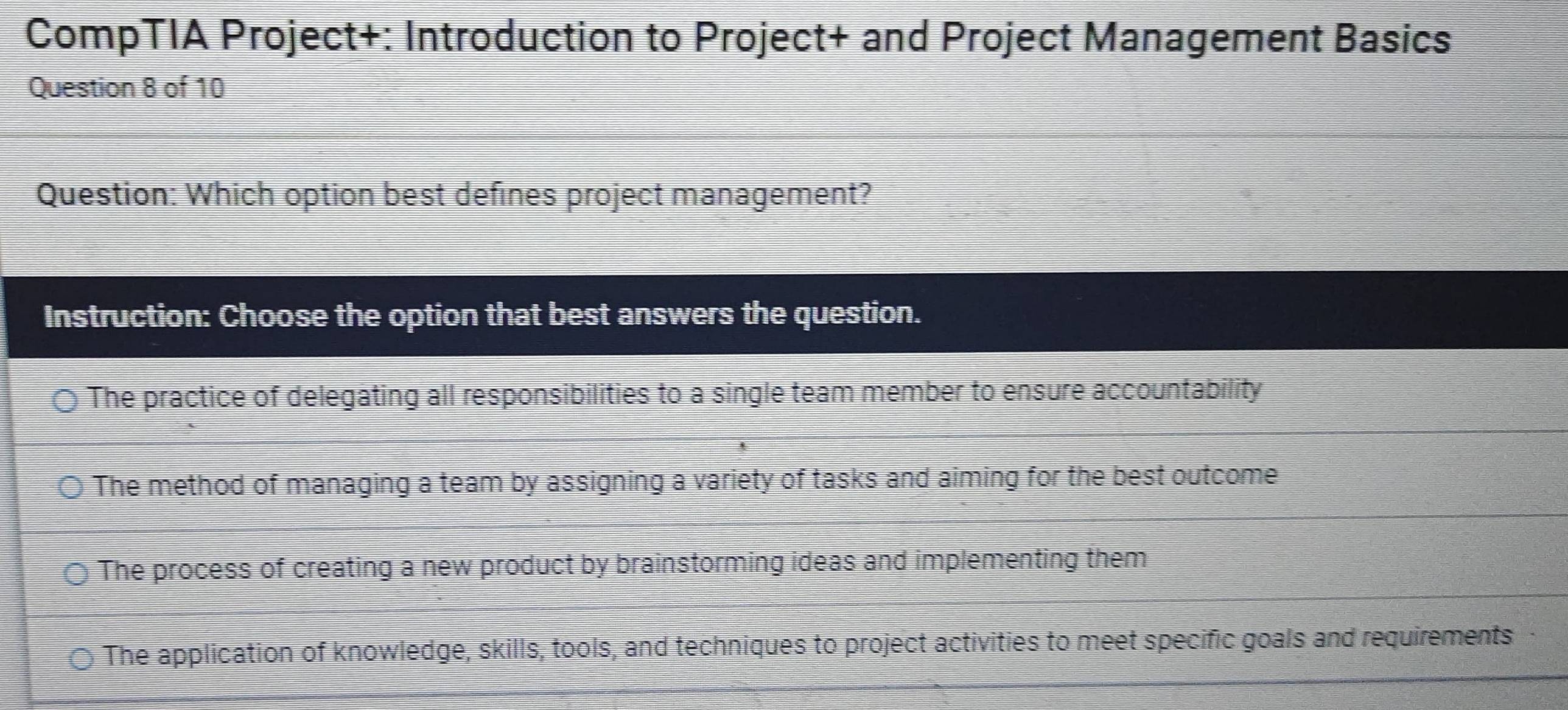Choose radio button for brainstorming new product answer
The height and width of the screenshot is (710, 1568).
click(76, 573)
